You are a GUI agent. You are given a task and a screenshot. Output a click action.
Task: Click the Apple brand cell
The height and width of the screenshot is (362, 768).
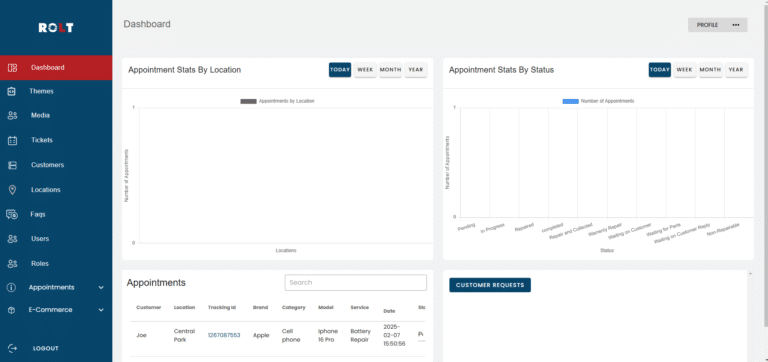coord(261,336)
